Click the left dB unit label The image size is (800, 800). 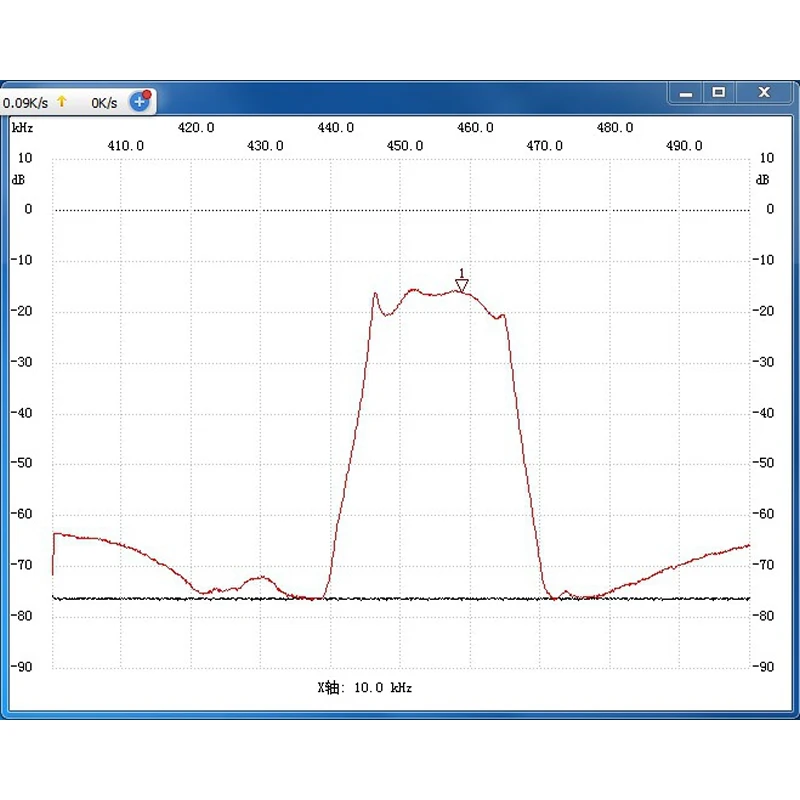point(18,180)
